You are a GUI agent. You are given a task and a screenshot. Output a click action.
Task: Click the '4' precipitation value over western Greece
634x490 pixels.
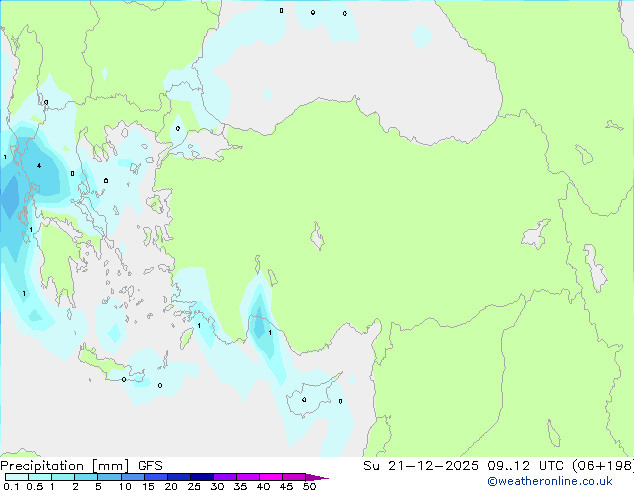39,165
